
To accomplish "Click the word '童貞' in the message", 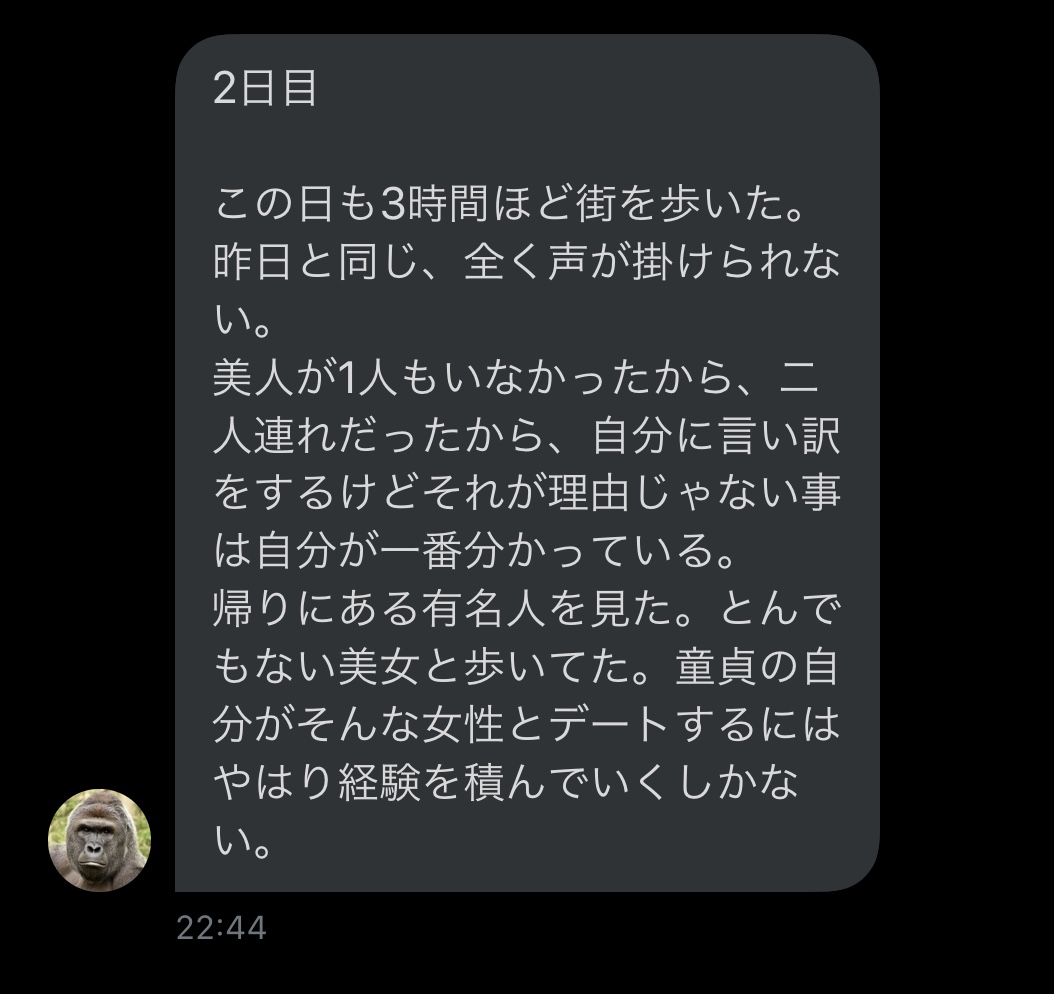I will 716,667.
